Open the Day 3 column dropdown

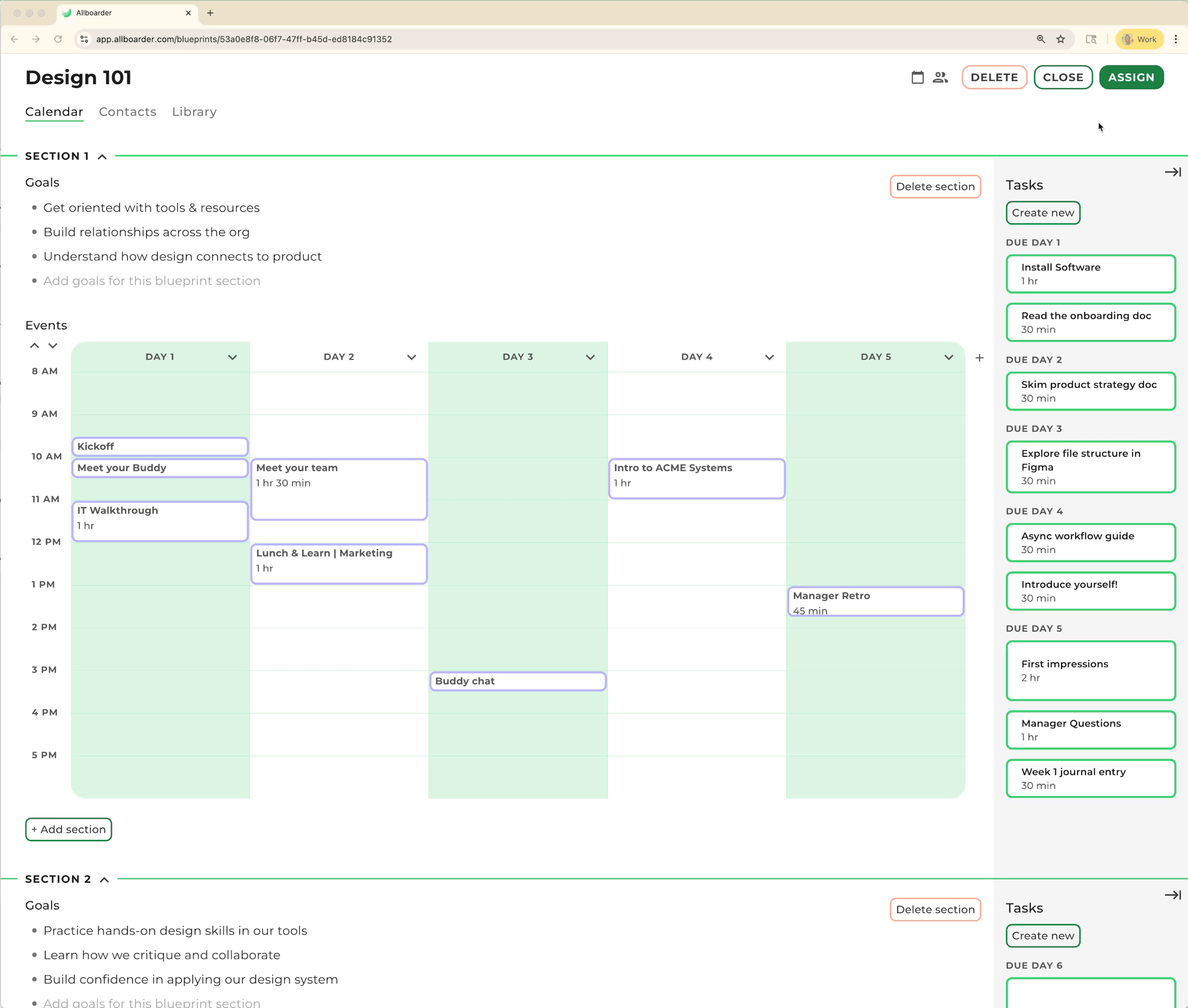[590, 358]
